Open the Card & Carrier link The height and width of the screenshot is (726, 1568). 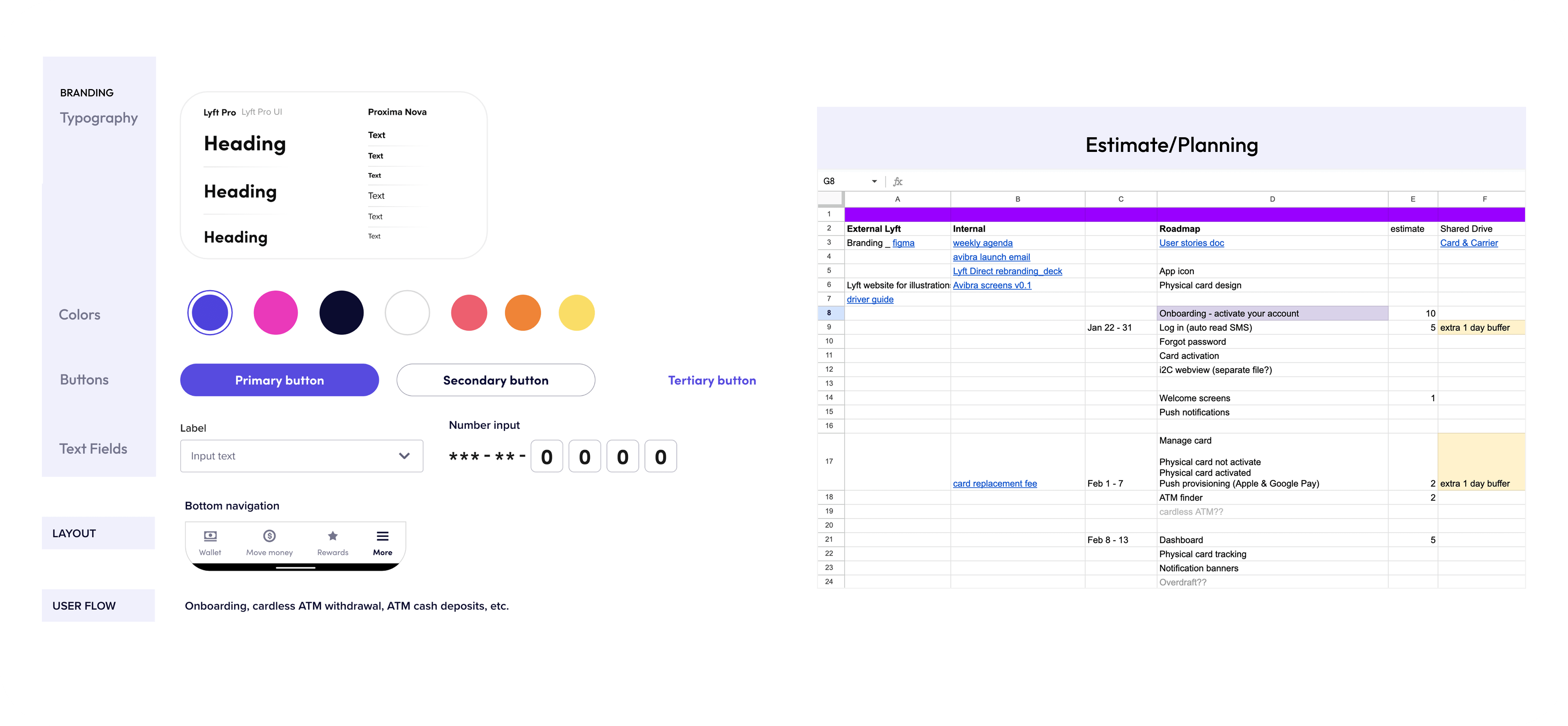pos(1468,243)
